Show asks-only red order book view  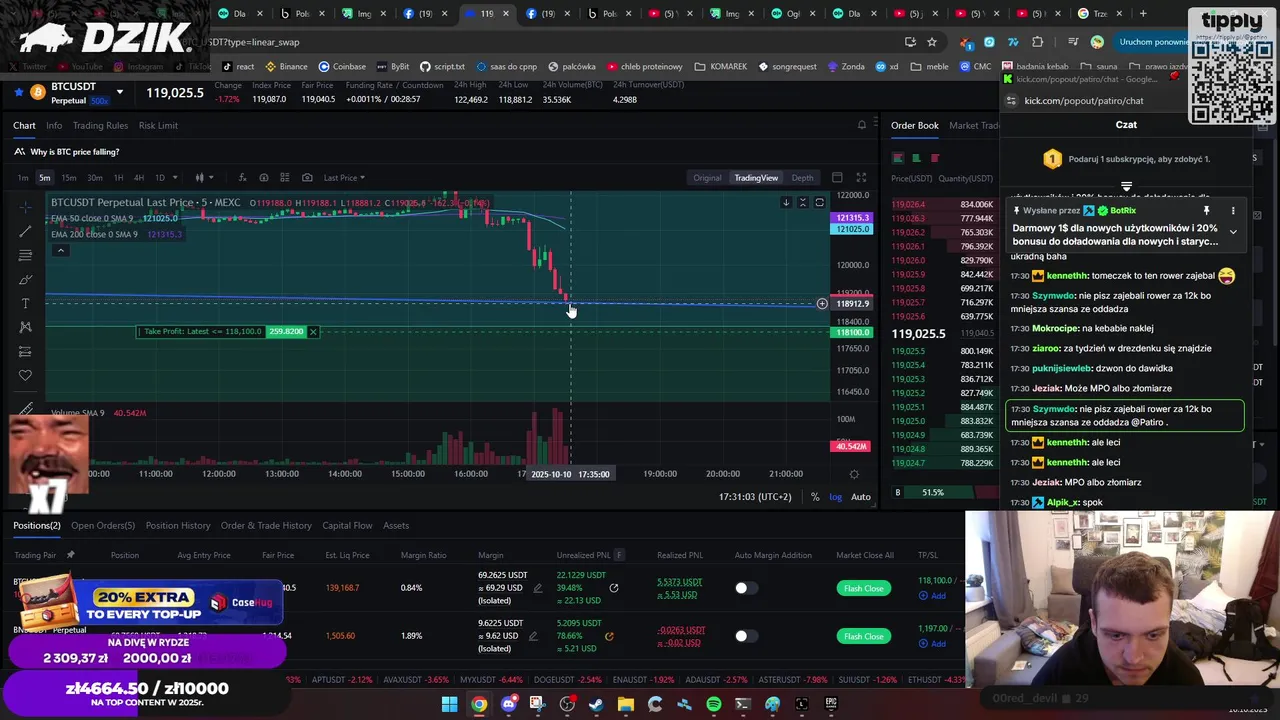[935, 158]
